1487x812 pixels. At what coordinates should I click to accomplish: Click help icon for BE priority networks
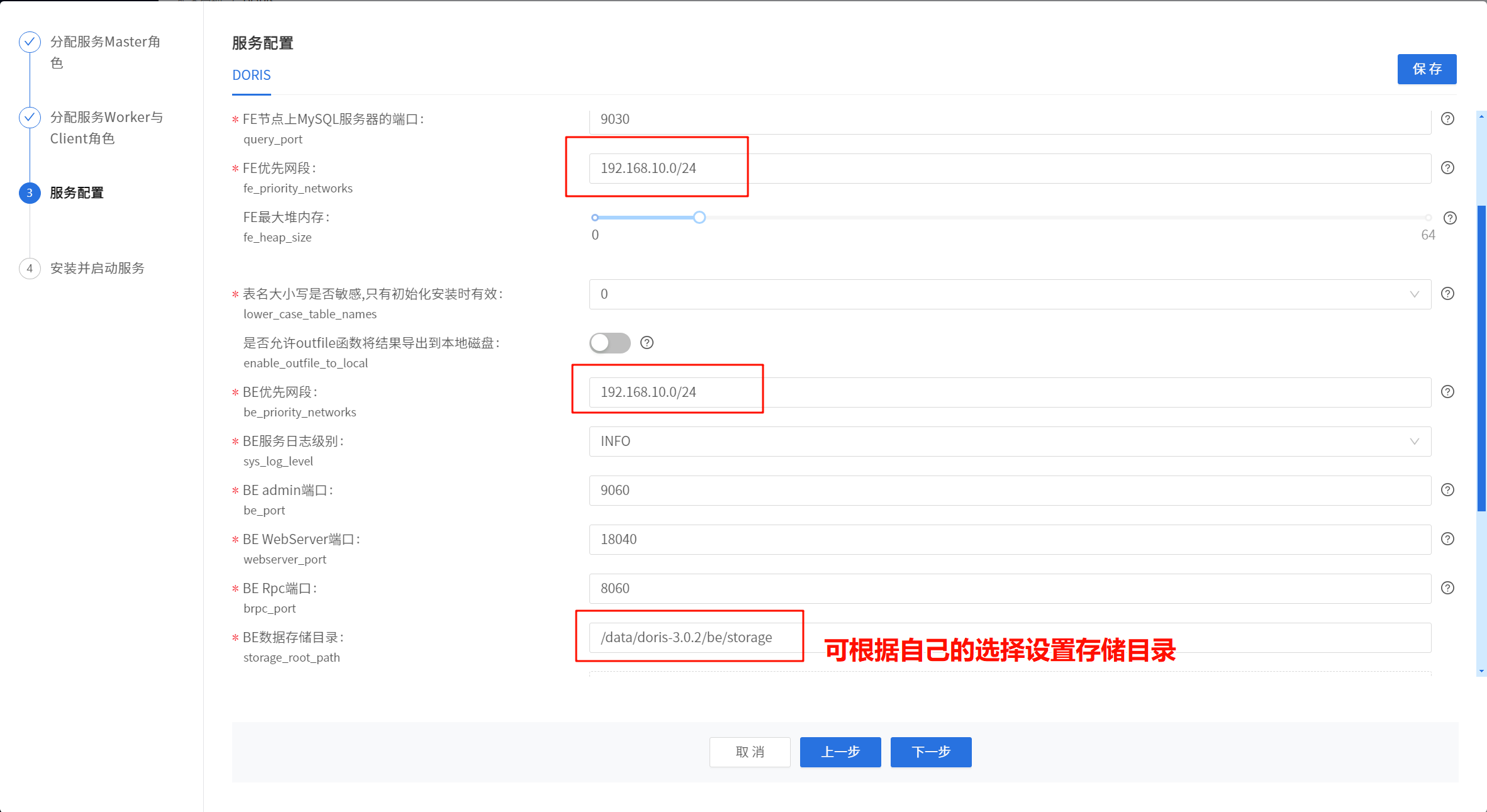(x=1447, y=392)
